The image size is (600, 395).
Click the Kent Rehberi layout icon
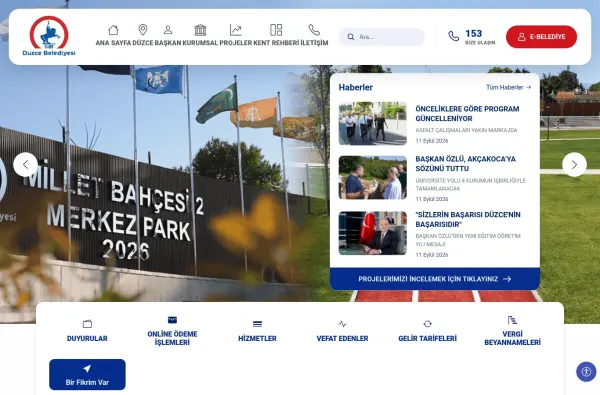coord(276,30)
